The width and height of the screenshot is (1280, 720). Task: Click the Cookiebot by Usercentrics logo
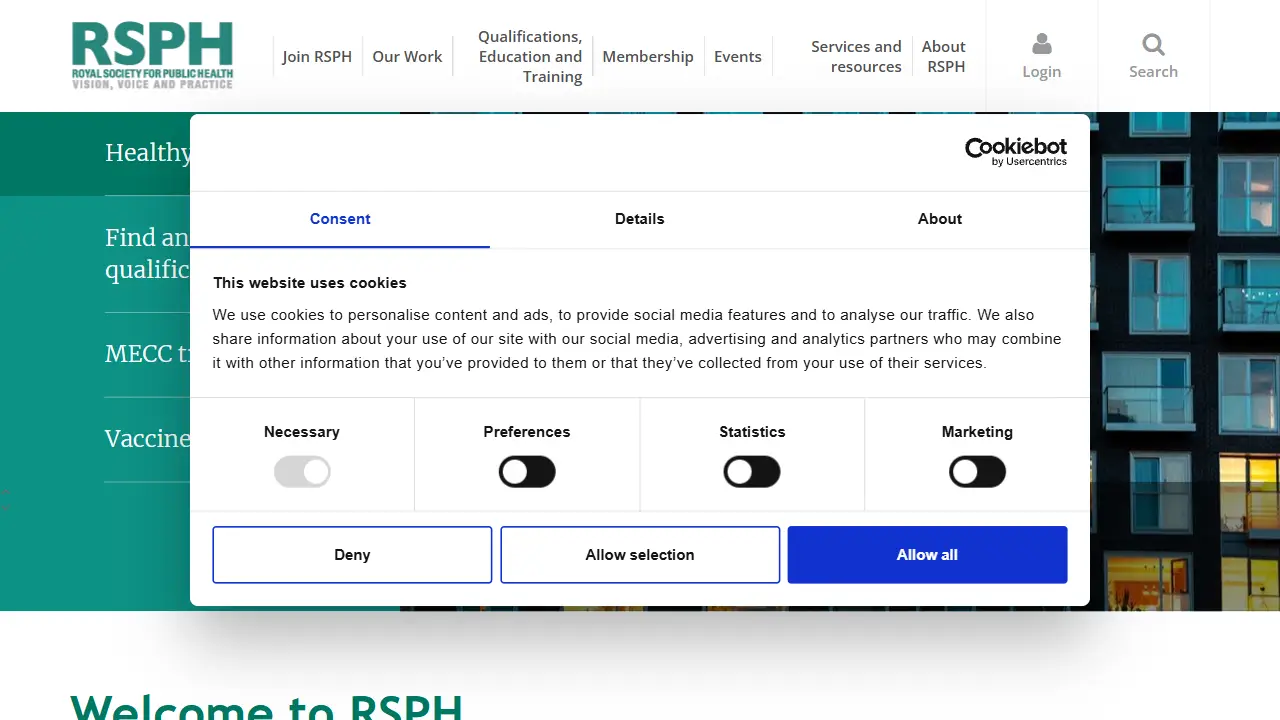click(x=1016, y=152)
